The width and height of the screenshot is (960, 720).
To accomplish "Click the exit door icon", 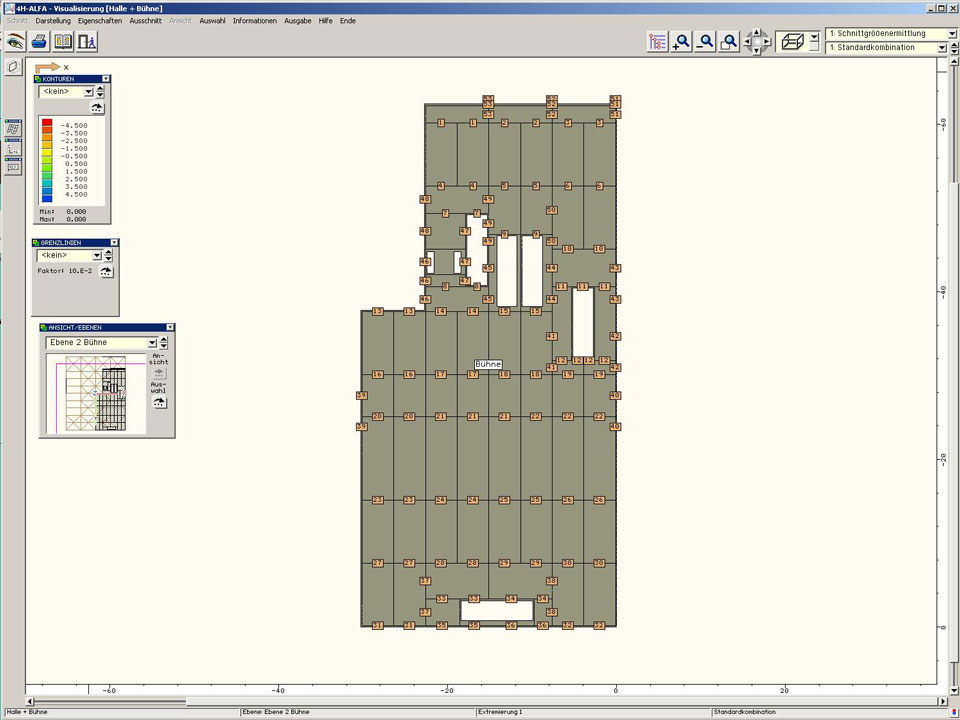I will [x=87, y=41].
